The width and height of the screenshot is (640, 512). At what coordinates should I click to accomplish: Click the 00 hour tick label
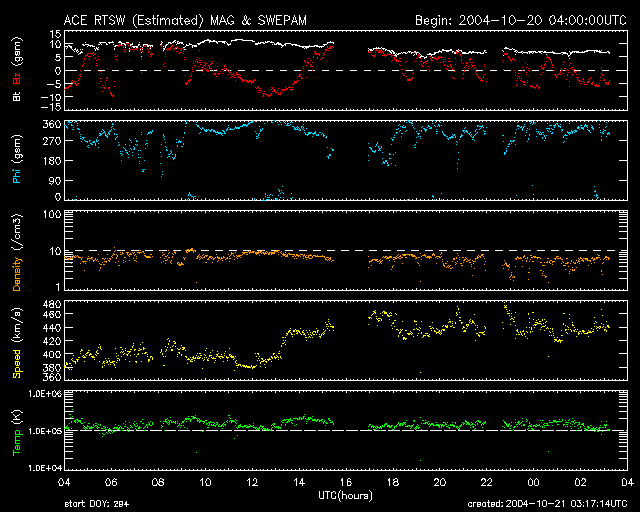tap(532, 482)
